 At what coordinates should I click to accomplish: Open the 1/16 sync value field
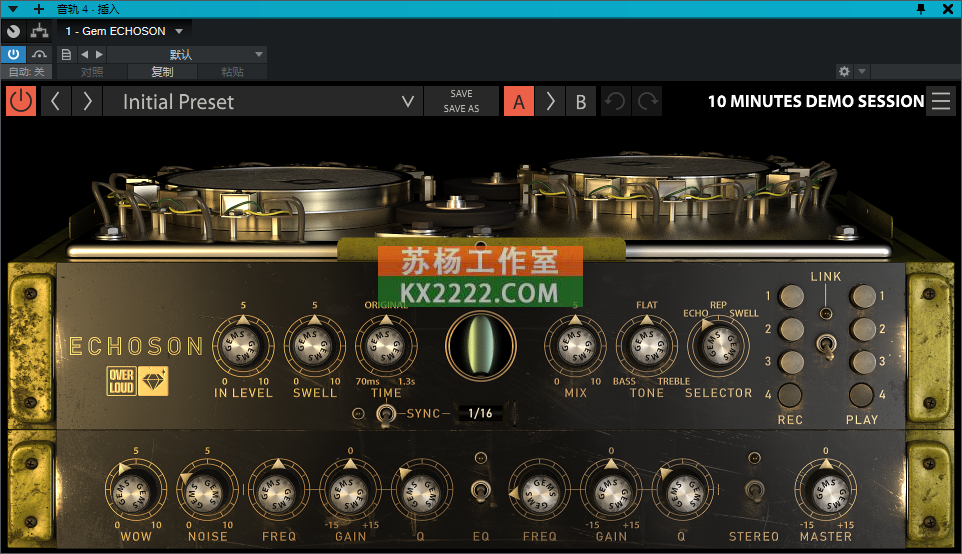point(480,414)
